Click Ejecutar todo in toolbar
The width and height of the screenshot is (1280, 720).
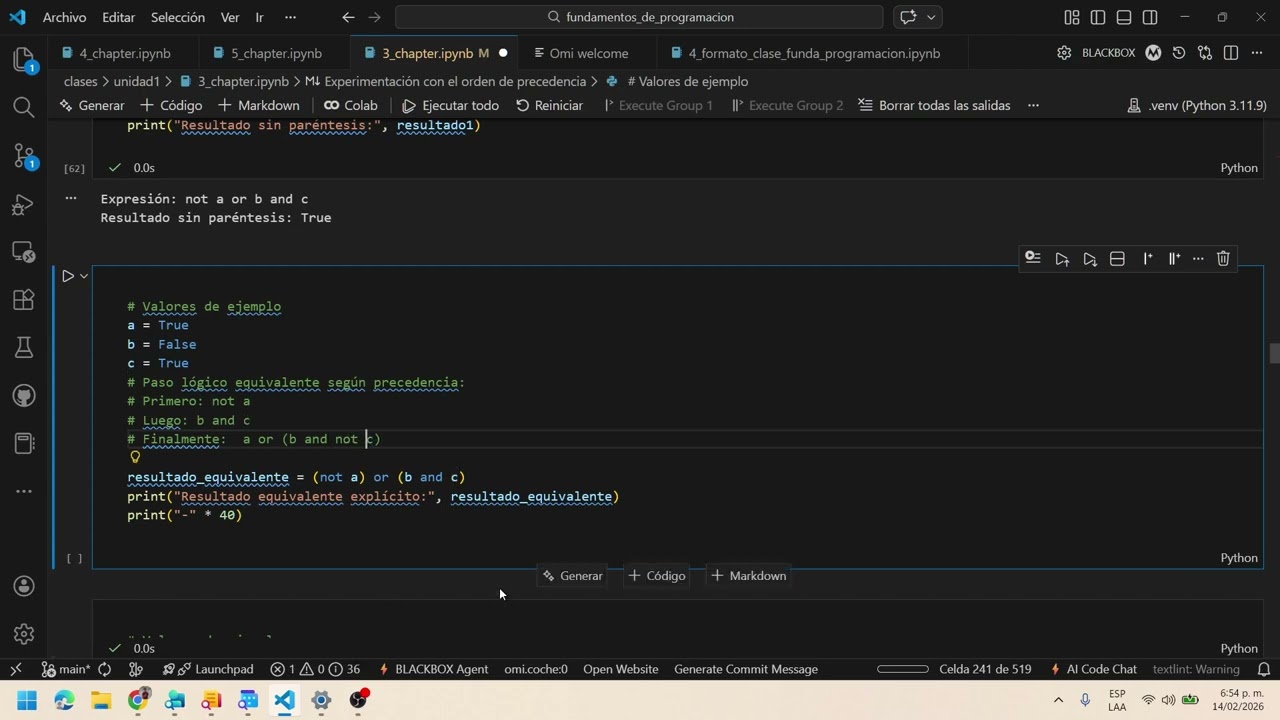450,105
